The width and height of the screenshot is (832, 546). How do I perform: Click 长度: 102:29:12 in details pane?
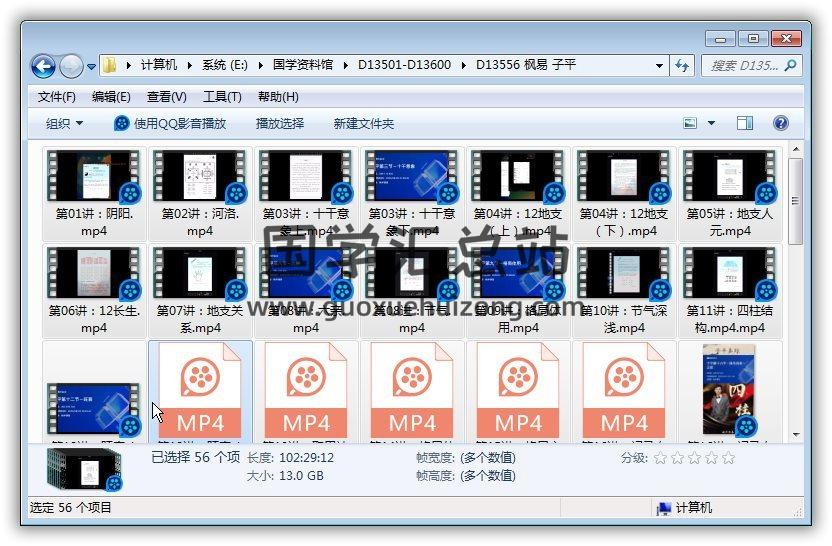pyautogui.click(x=290, y=457)
